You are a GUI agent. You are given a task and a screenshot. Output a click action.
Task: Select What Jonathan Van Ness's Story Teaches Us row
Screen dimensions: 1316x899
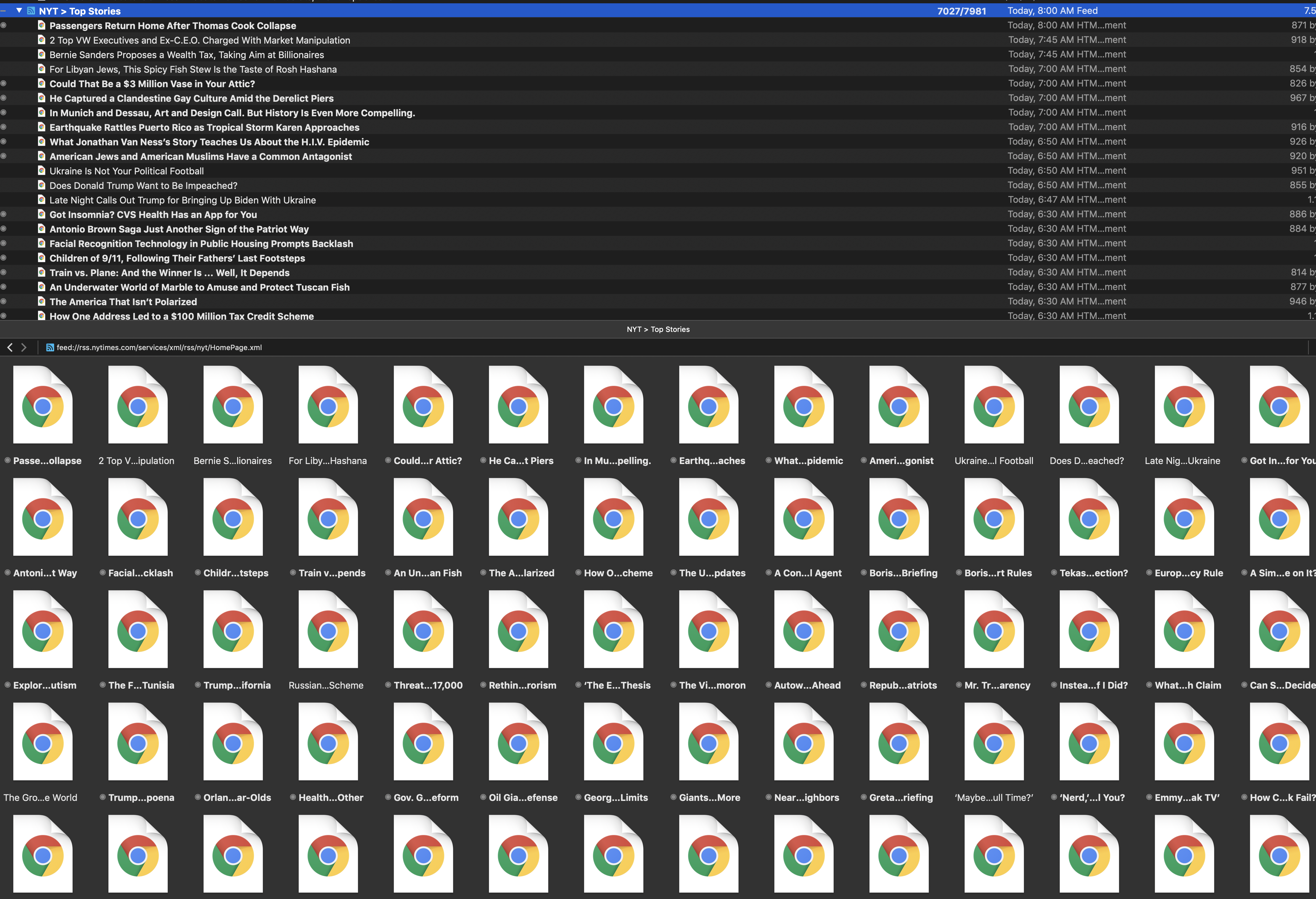pos(658,142)
